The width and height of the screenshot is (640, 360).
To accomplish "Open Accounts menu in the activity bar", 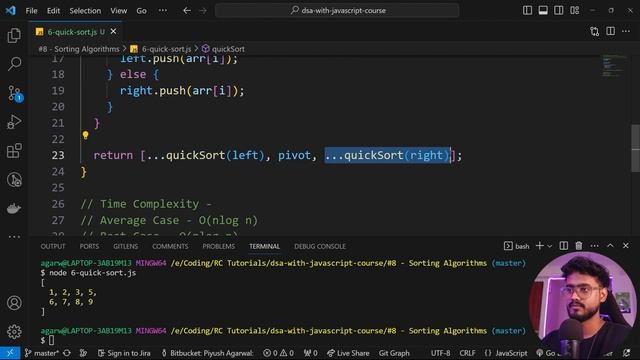I will coord(14,303).
